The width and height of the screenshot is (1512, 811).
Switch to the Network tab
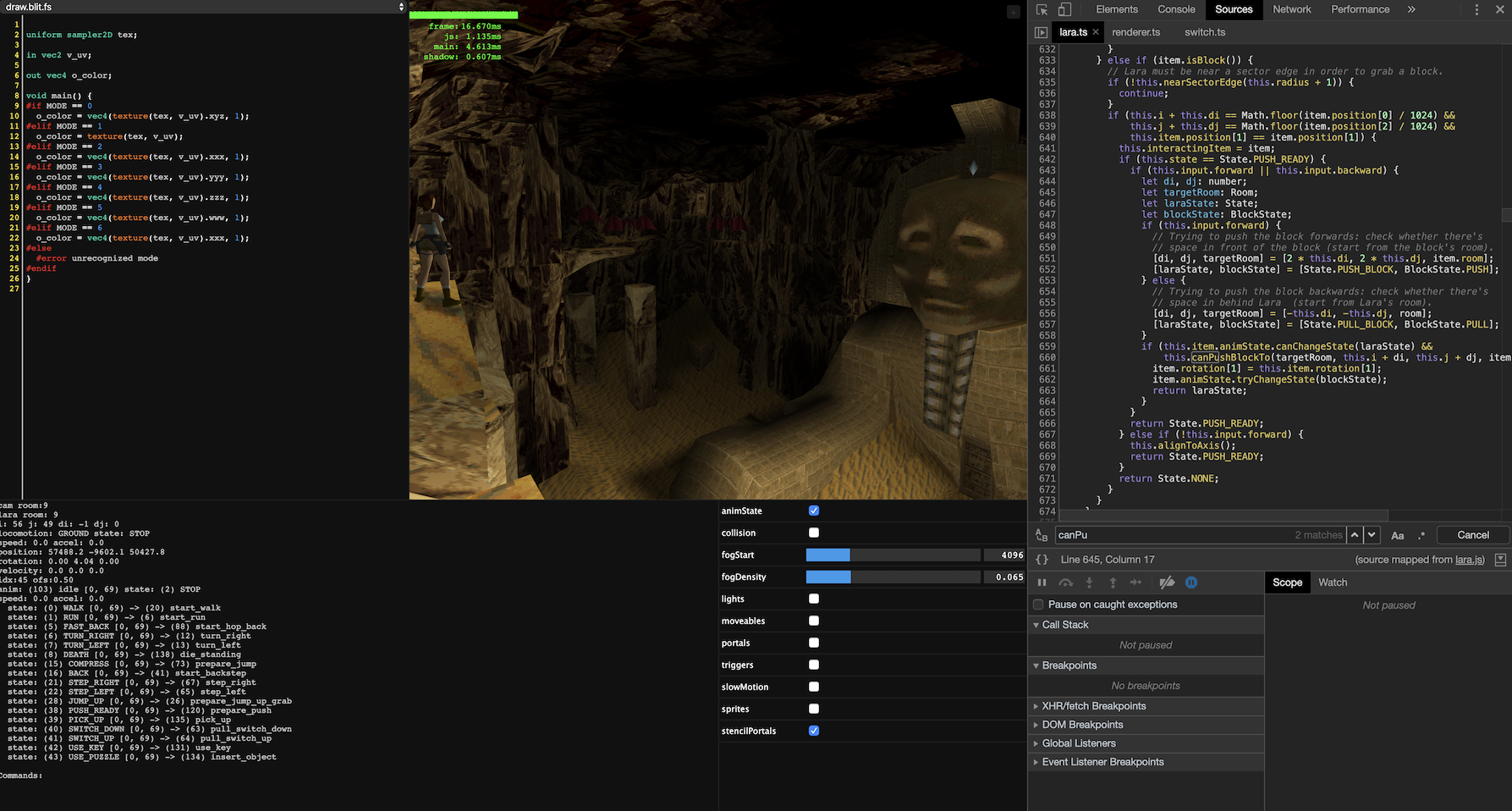click(1292, 9)
